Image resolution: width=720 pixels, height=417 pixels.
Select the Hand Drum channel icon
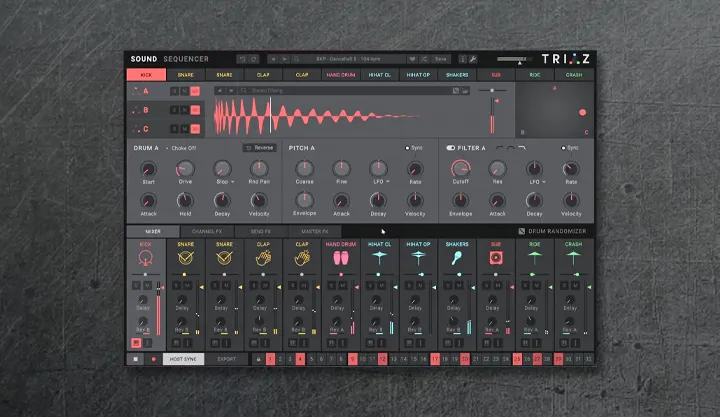(x=341, y=258)
